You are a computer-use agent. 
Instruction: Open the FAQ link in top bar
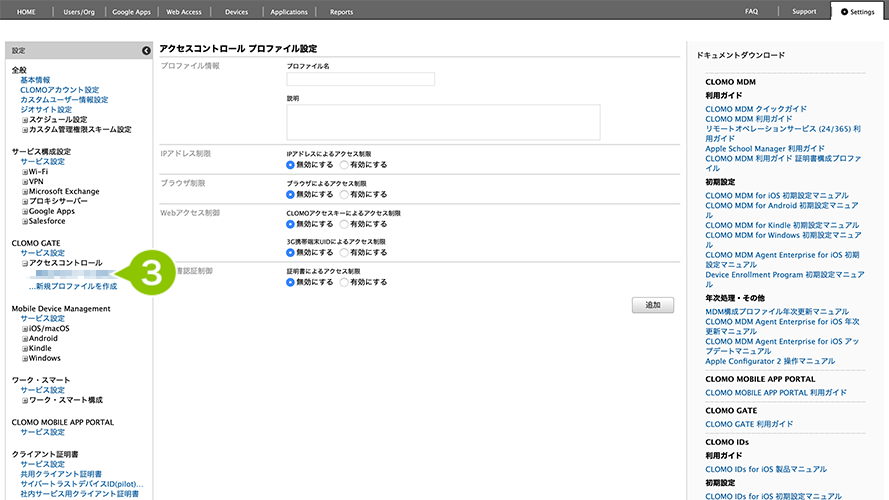point(751,11)
